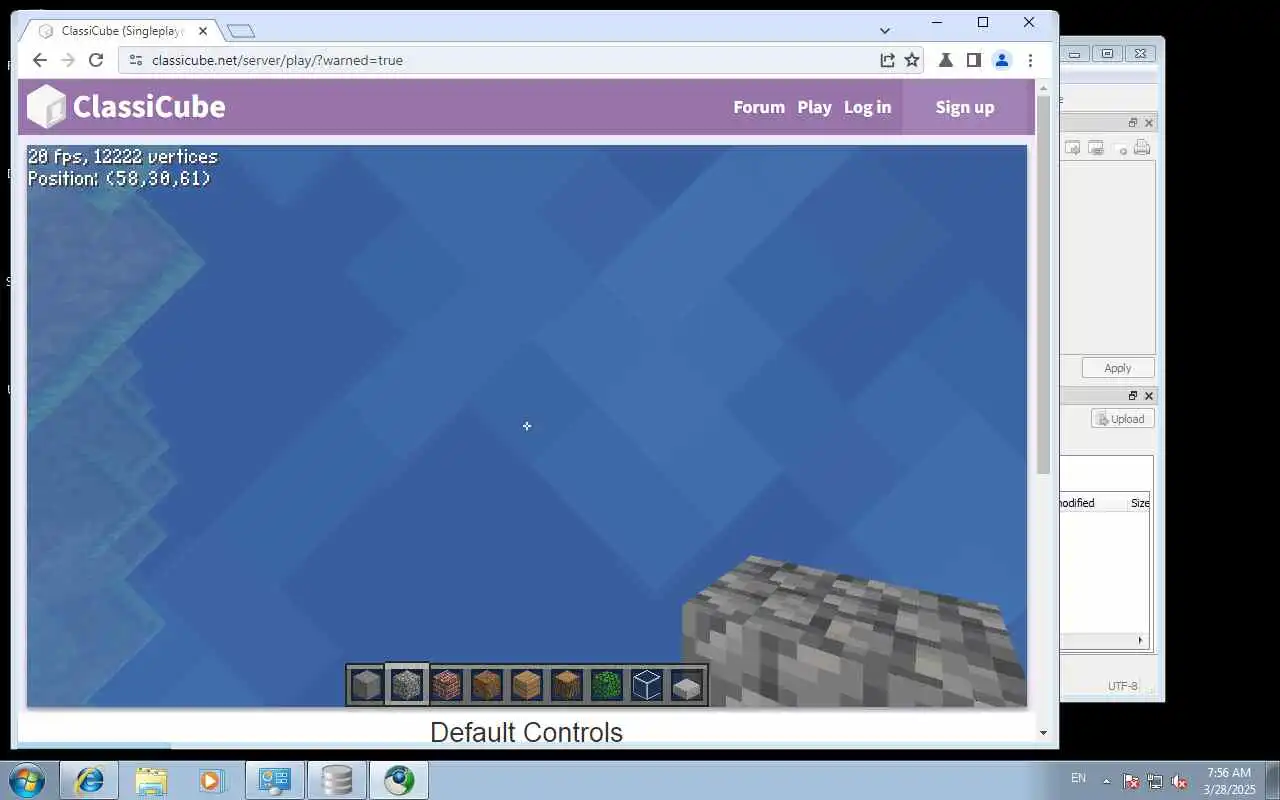Screen dimensions: 1280x800
Task: Click the ClassiCube logo
Action: point(126,107)
